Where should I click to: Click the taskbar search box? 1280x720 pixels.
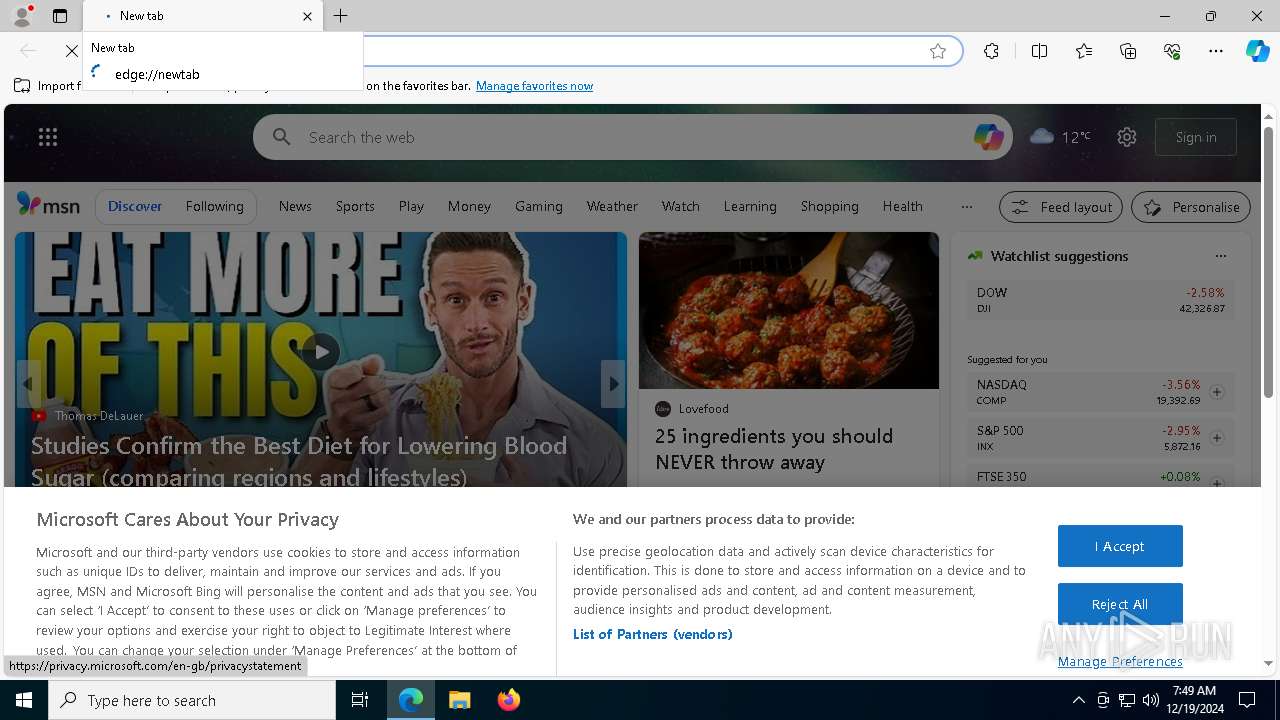click(x=192, y=700)
